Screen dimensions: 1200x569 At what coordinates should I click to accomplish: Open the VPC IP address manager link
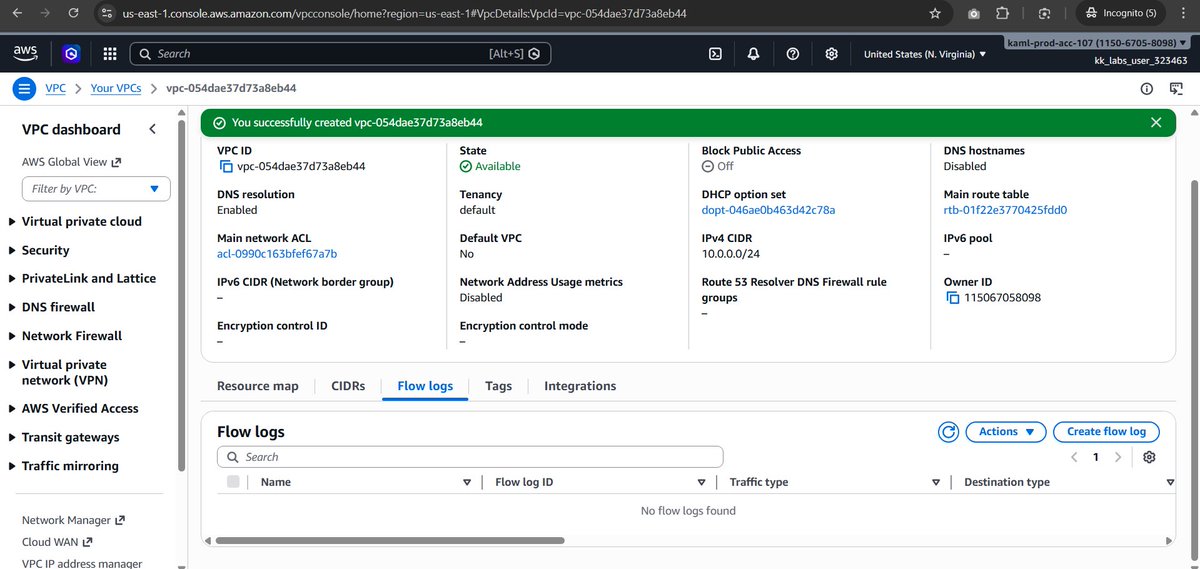[x=82, y=563]
